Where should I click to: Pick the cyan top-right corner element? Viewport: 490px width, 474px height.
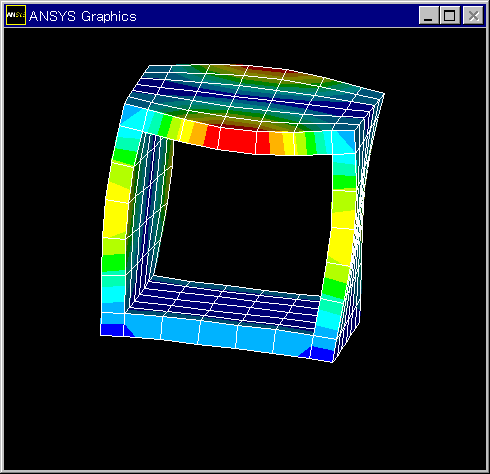[x=344, y=142]
